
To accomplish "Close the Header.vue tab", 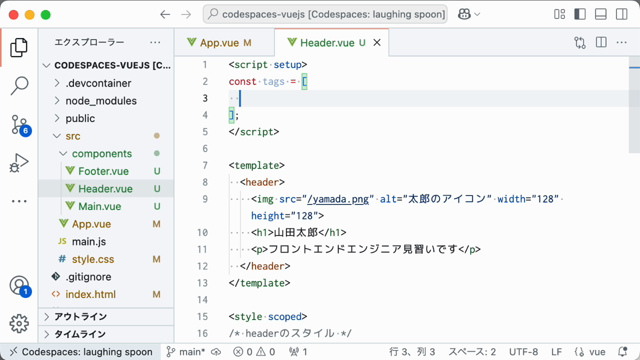I will pos(377,42).
